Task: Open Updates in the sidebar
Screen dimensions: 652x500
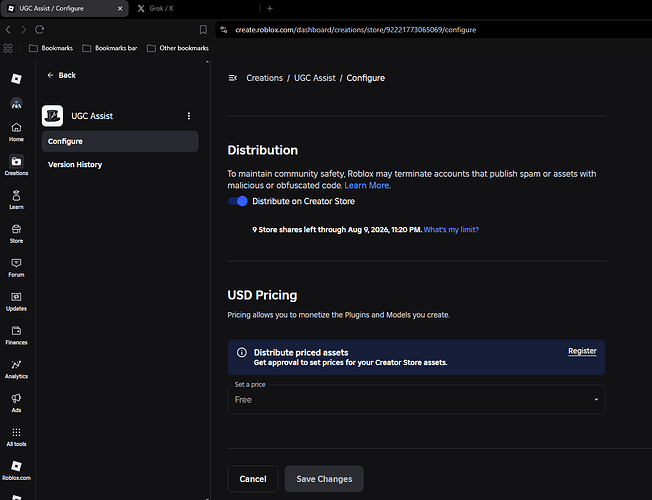Action: point(16,301)
